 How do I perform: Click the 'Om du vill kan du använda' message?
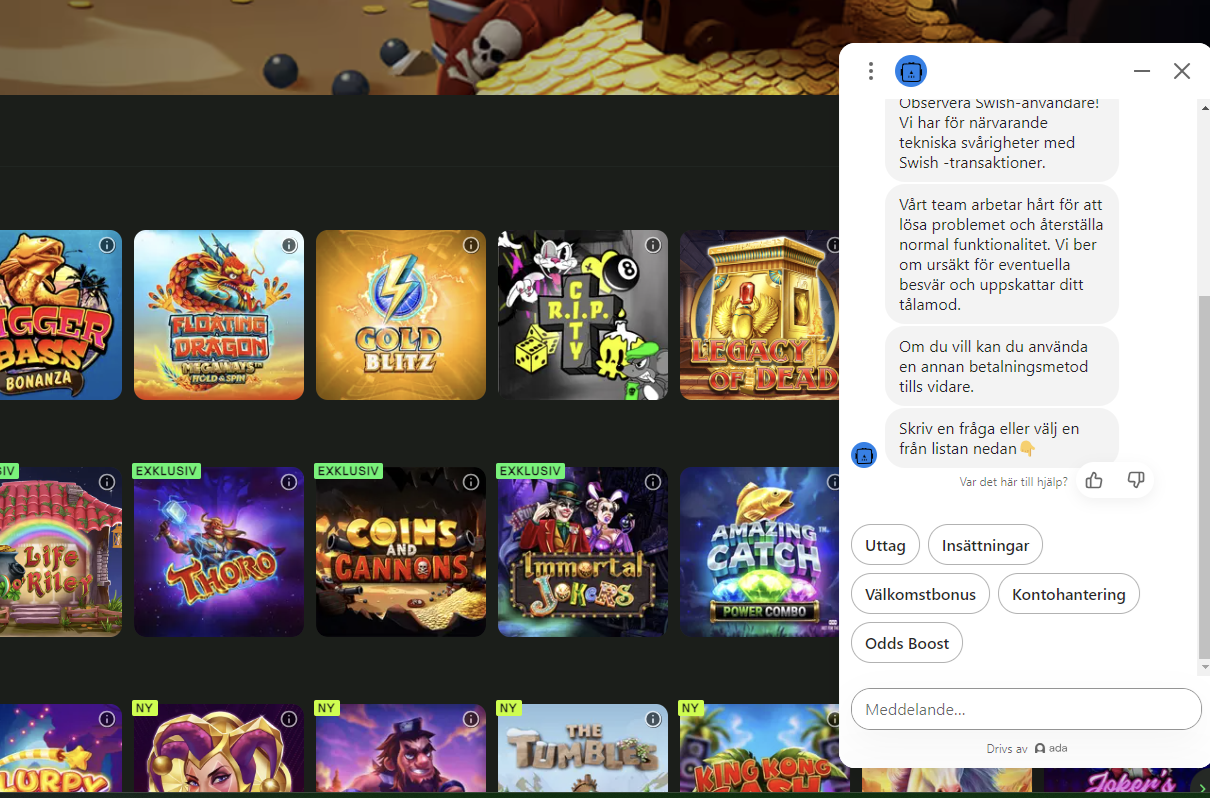[x=1002, y=366]
